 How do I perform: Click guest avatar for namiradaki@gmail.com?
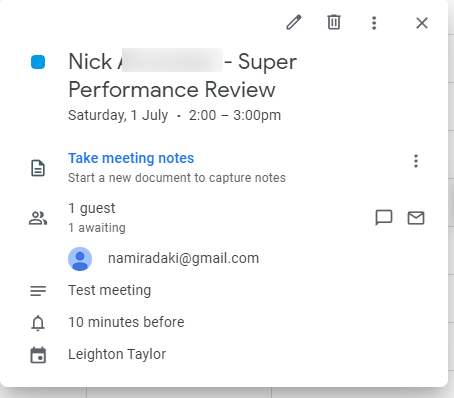coord(80,259)
